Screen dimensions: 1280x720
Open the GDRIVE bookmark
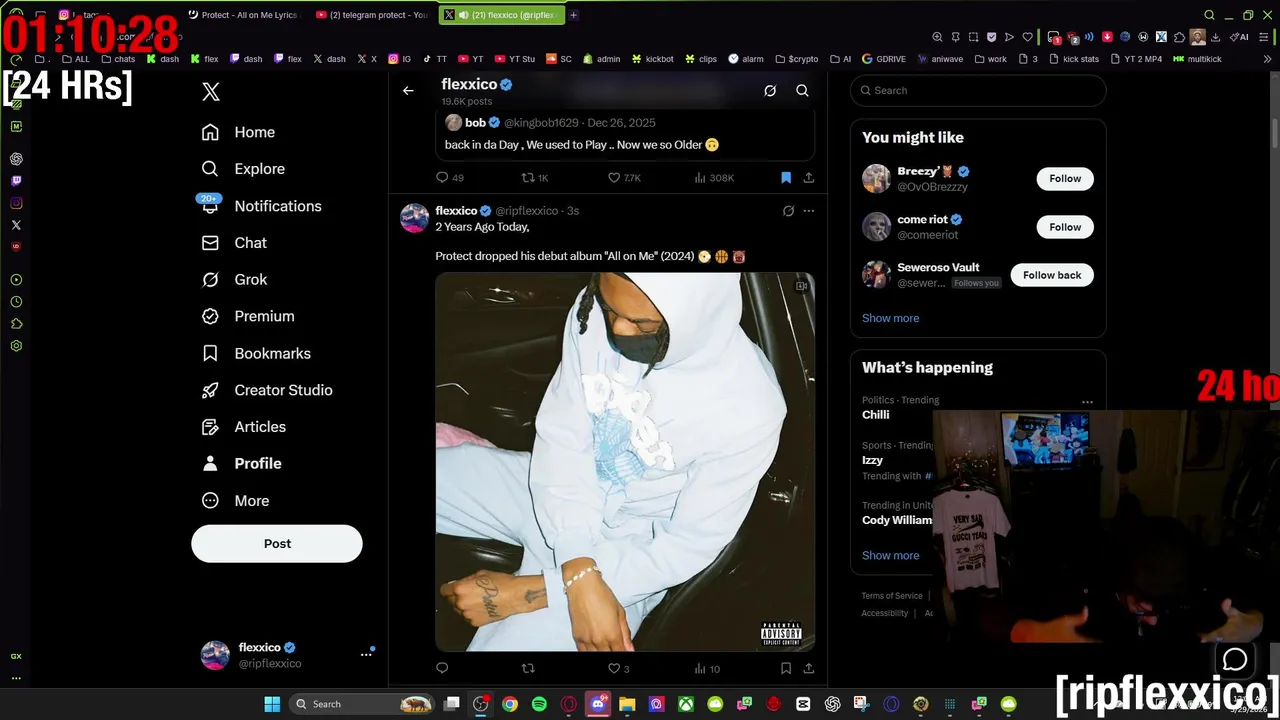point(884,59)
